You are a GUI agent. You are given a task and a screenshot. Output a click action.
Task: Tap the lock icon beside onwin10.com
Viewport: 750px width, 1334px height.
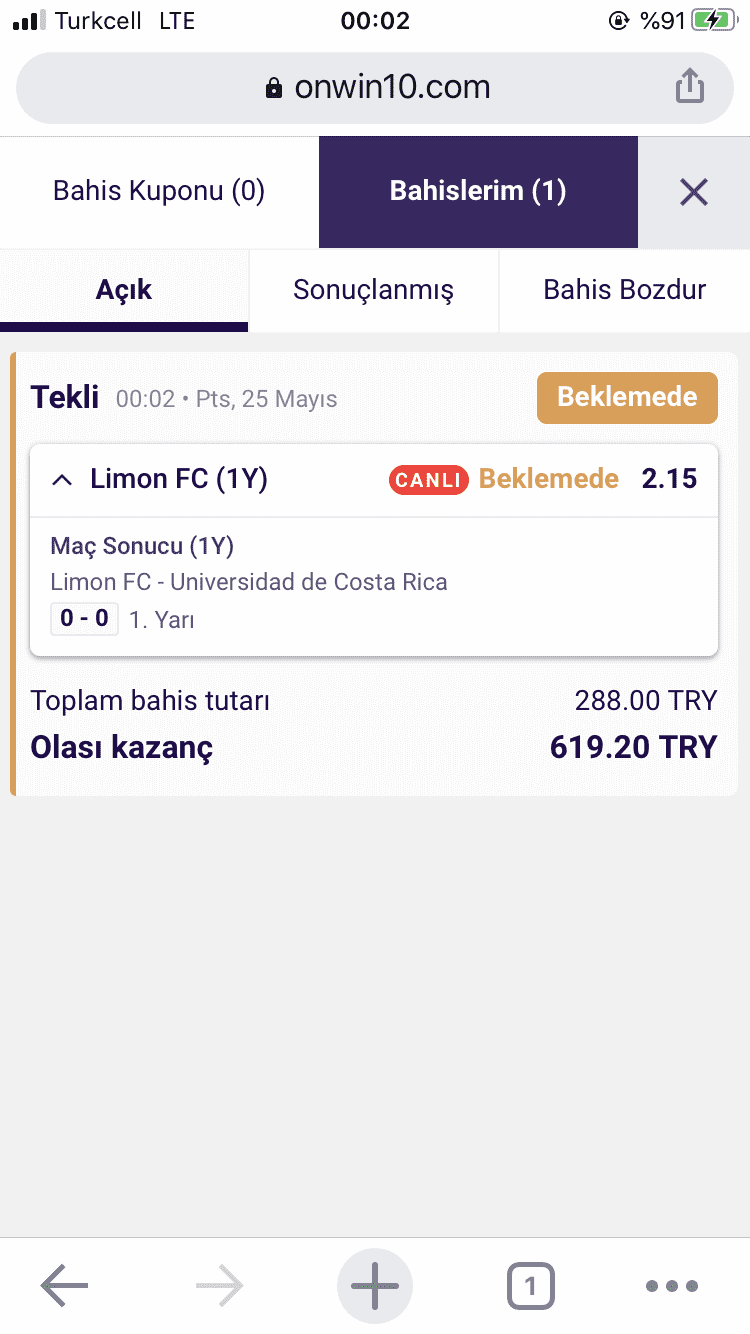[x=274, y=88]
